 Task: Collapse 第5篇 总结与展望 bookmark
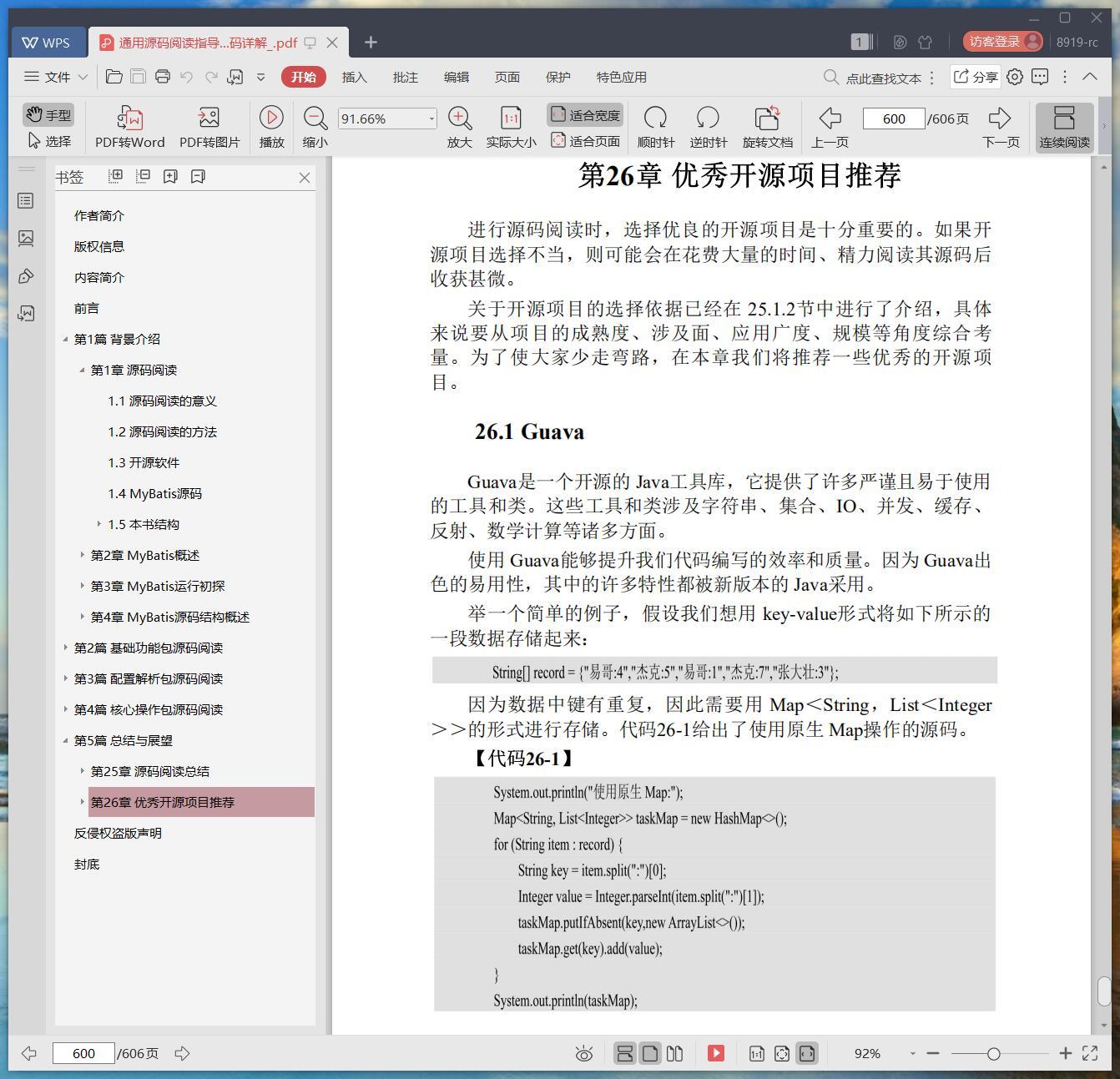click(65, 740)
